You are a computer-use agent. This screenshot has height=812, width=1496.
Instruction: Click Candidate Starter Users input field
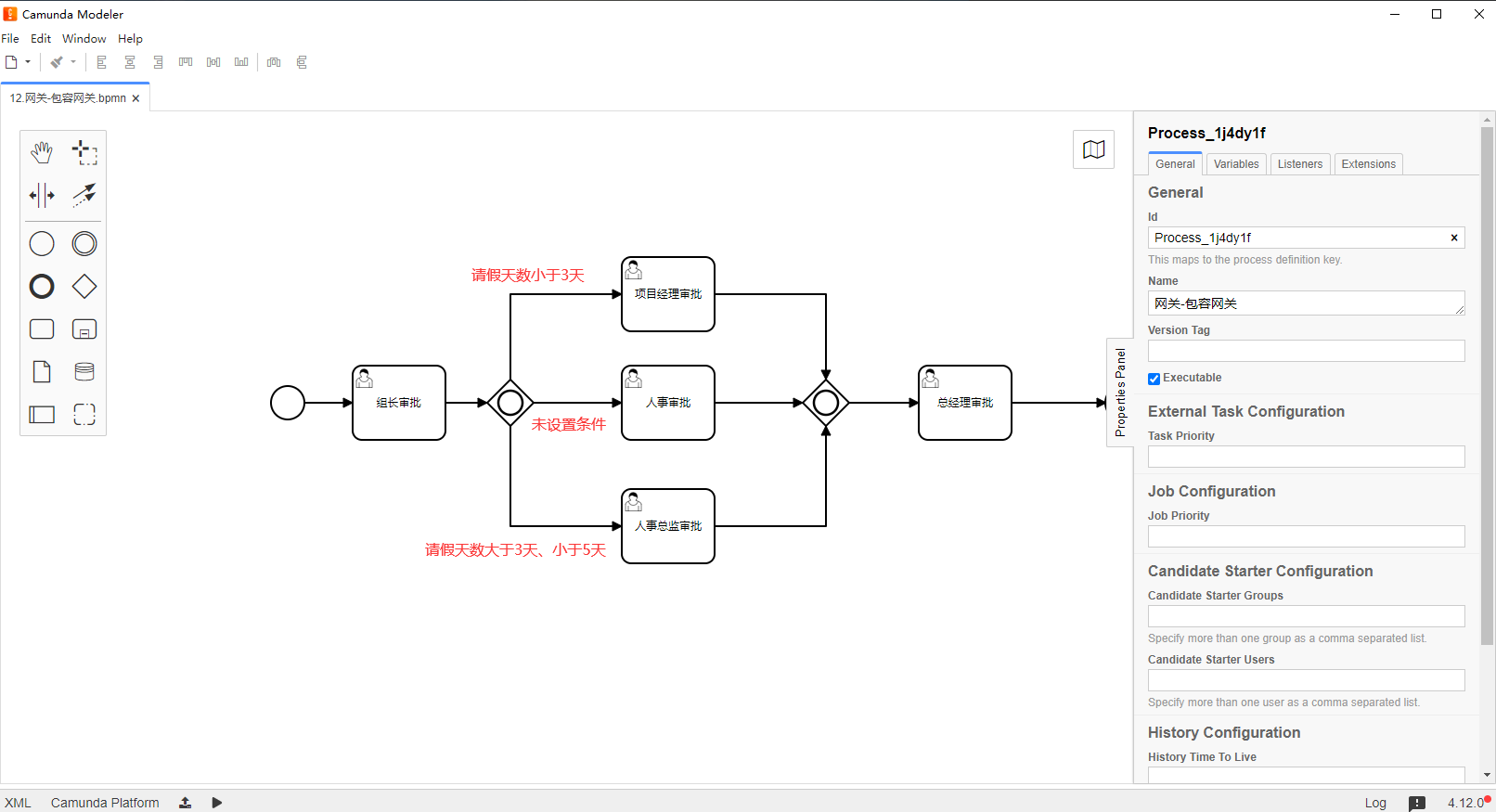click(1306, 680)
